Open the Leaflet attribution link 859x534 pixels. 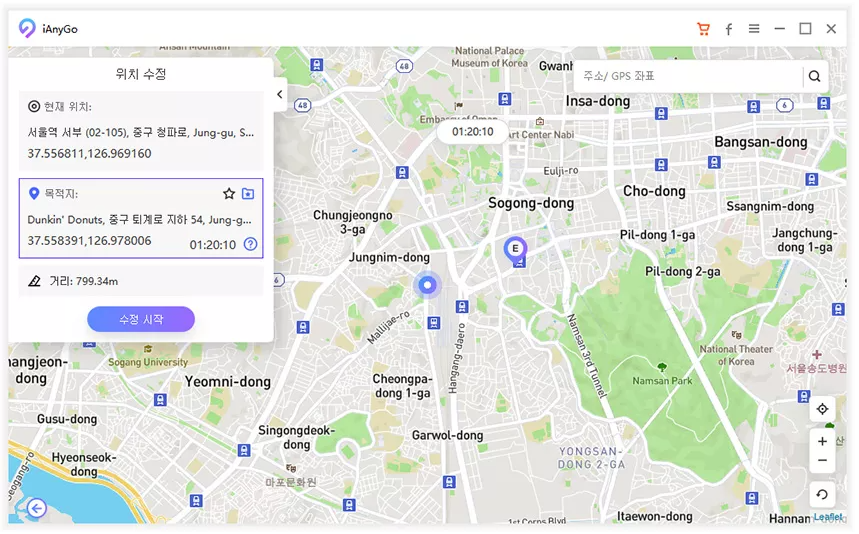pyautogui.click(x=828, y=516)
